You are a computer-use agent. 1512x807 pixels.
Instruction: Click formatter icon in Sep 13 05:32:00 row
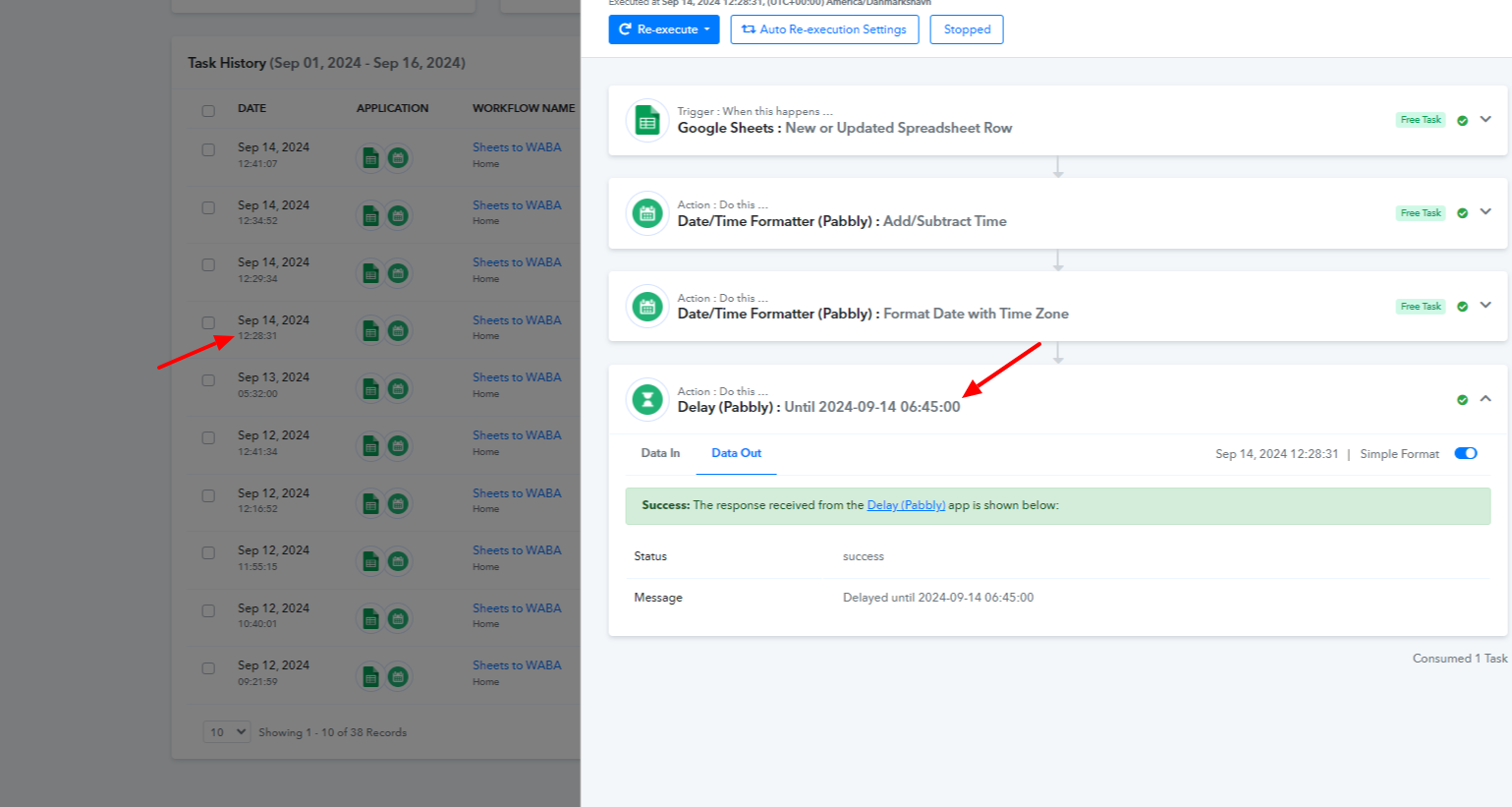click(398, 388)
